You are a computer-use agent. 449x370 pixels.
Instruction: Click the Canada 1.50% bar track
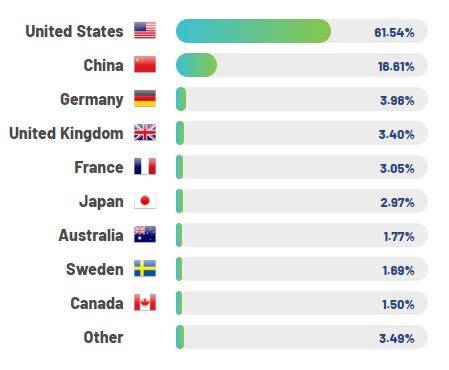(302, 303)
